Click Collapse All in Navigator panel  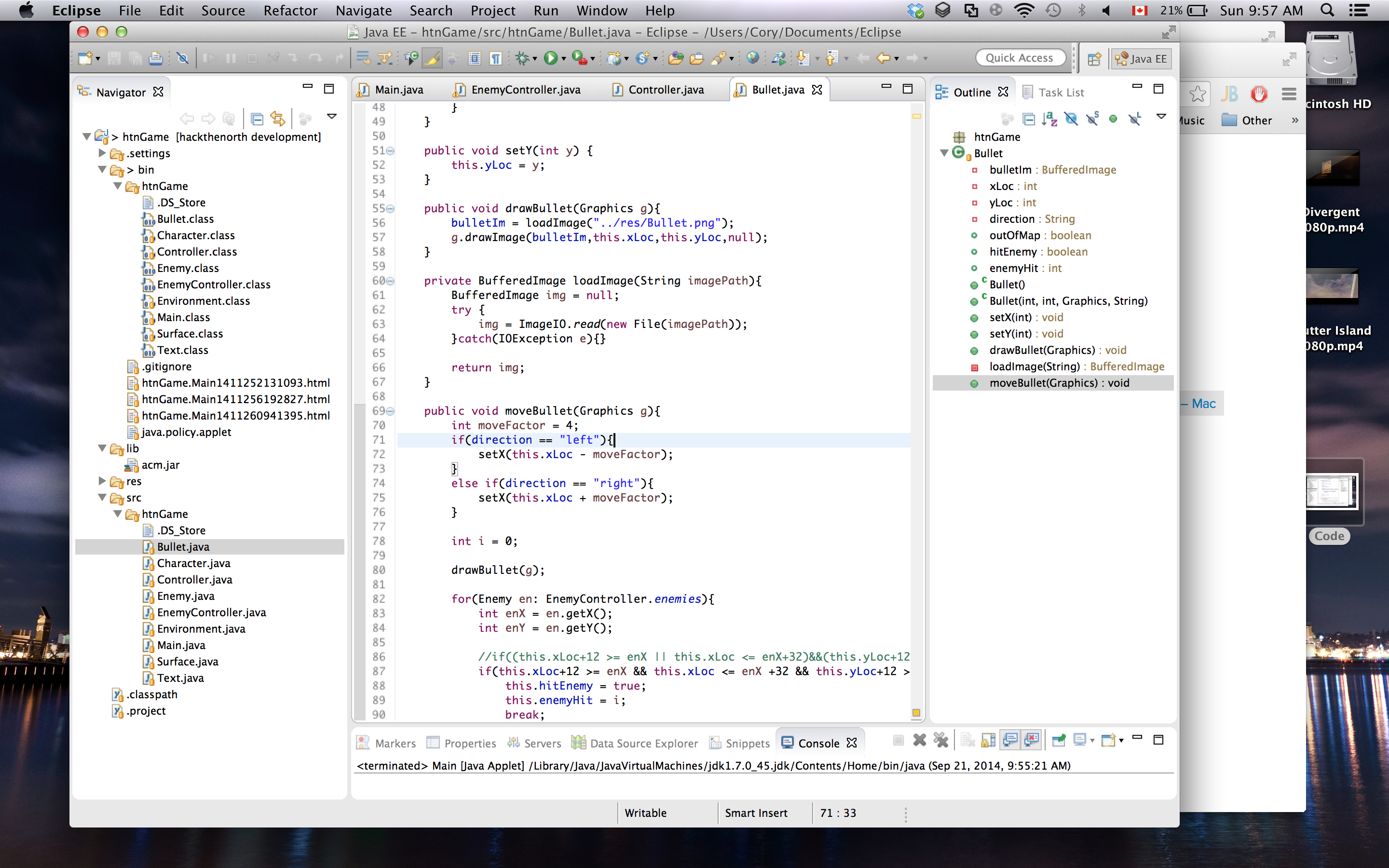tap(257, 119)
